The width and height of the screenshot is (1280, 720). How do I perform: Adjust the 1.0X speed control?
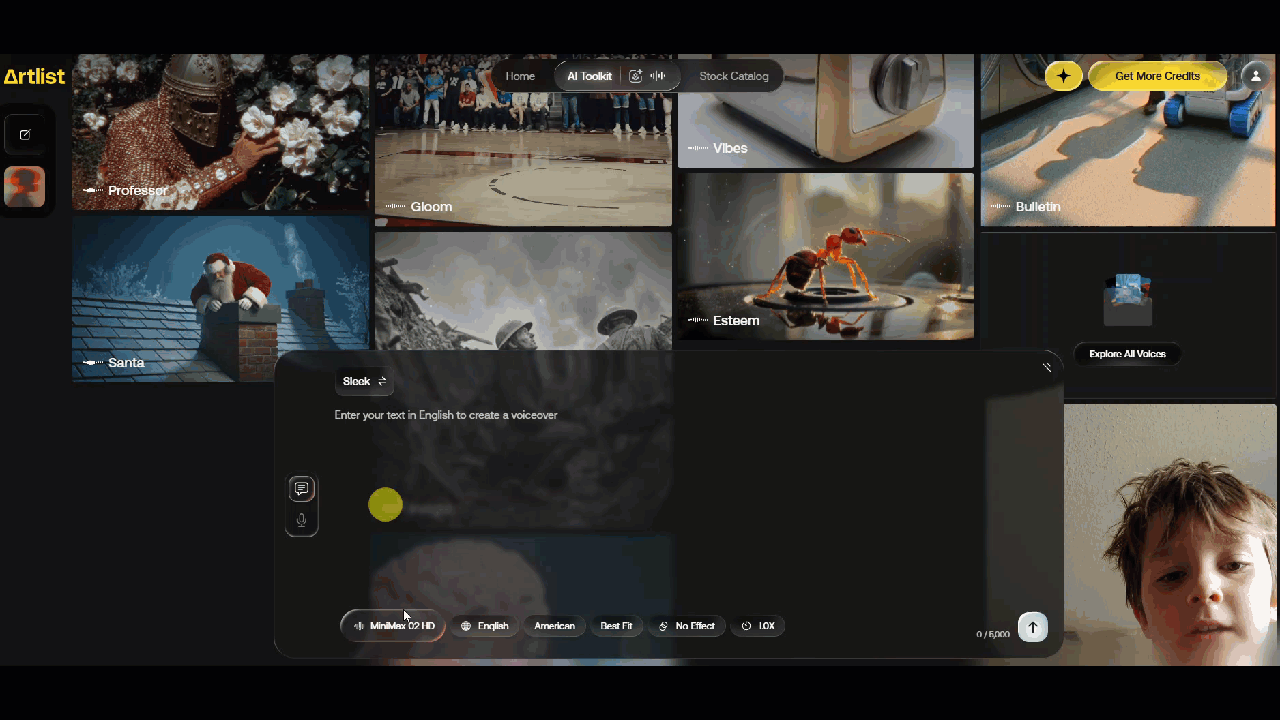point(758,626)
